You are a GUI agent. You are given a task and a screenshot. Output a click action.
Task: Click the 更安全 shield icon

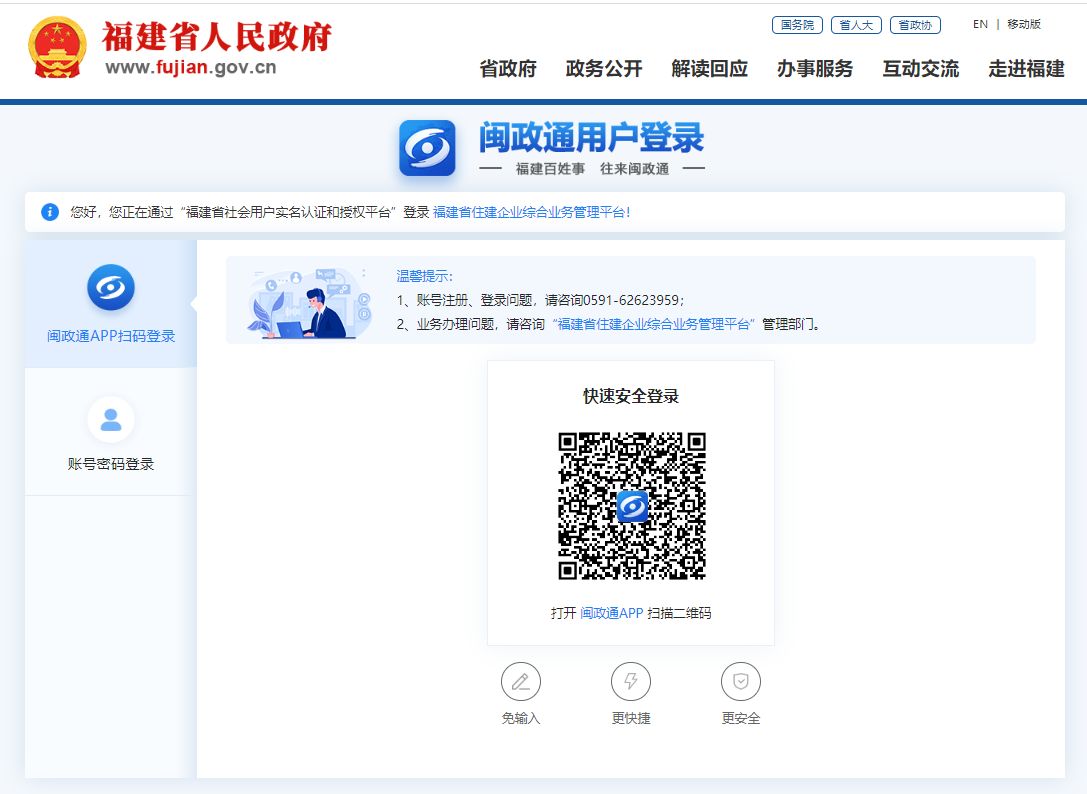tap(741, 682)
